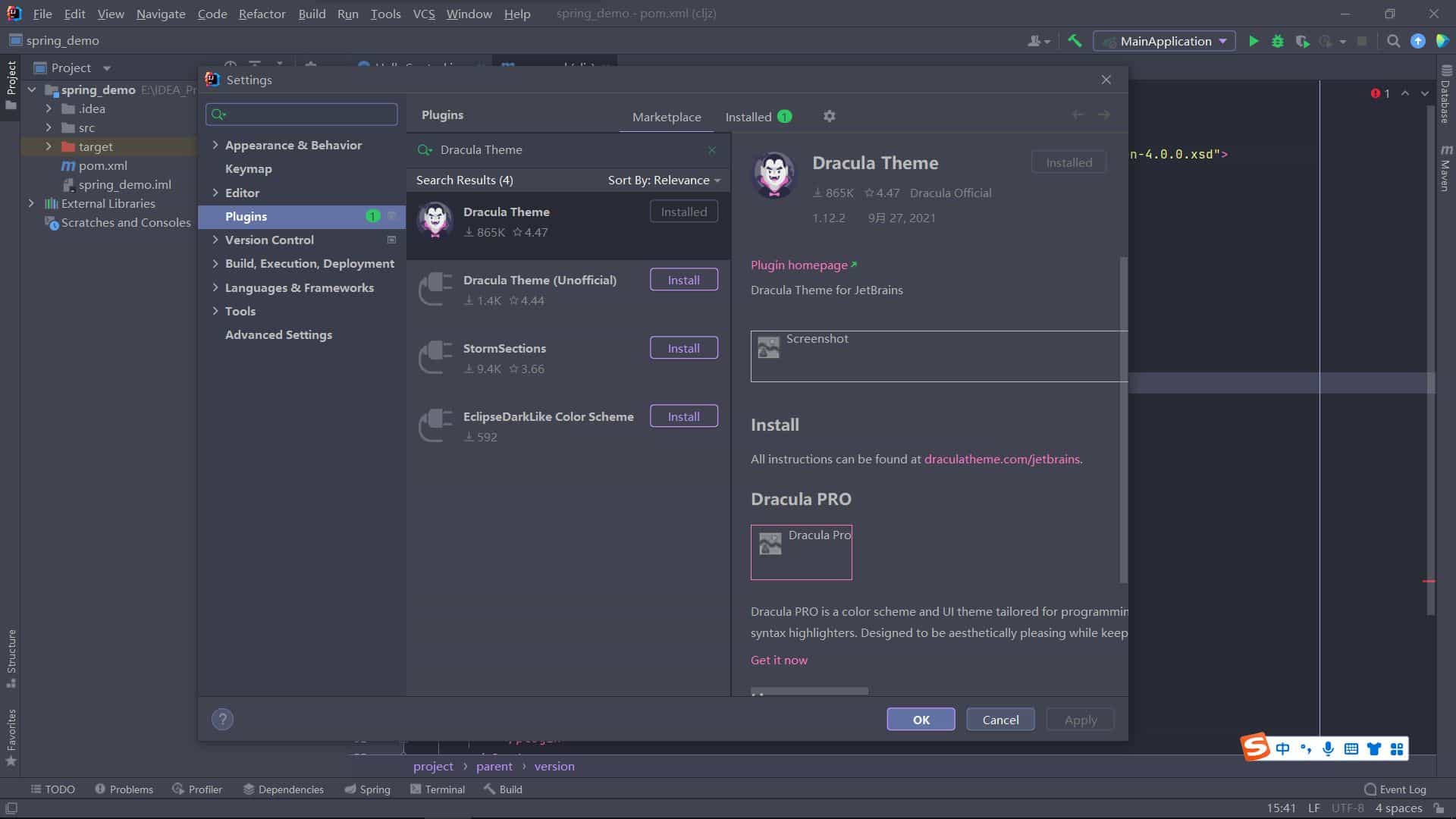Click Cancel in Settings dialog

pyautogui.click(x=1000, y=720)
